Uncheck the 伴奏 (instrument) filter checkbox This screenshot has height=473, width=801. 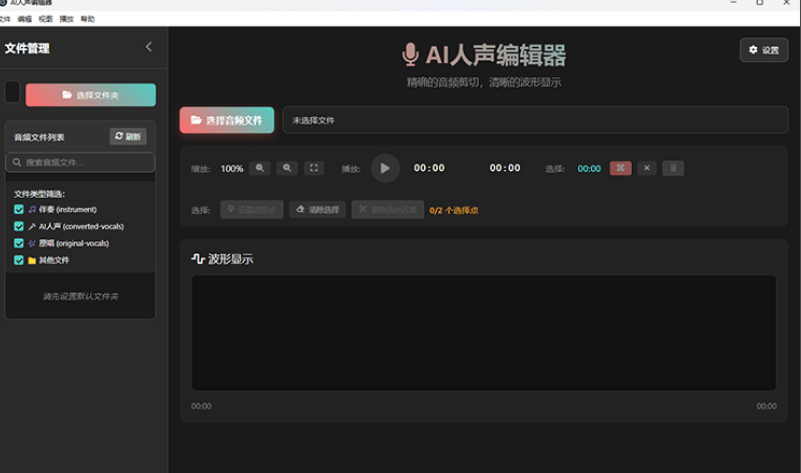pos(19,209)
